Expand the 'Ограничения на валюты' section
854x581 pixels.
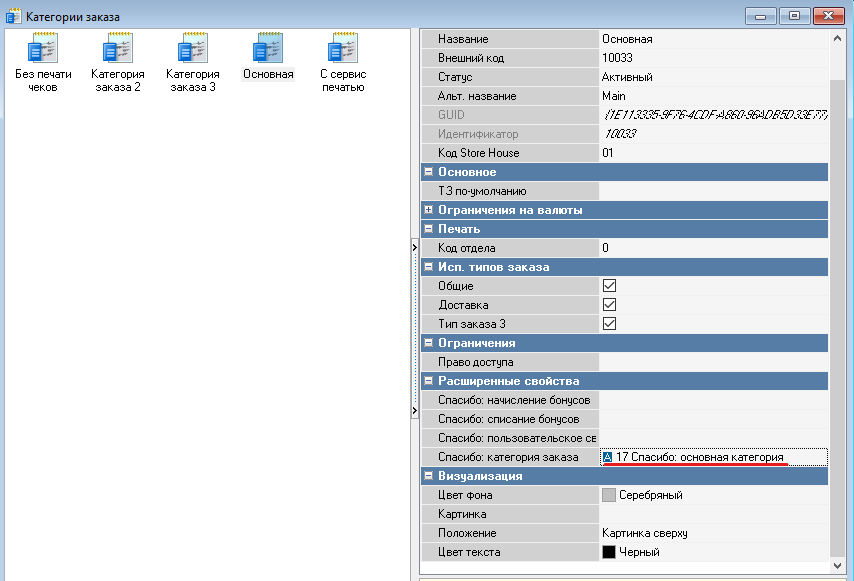coord(429,210)
